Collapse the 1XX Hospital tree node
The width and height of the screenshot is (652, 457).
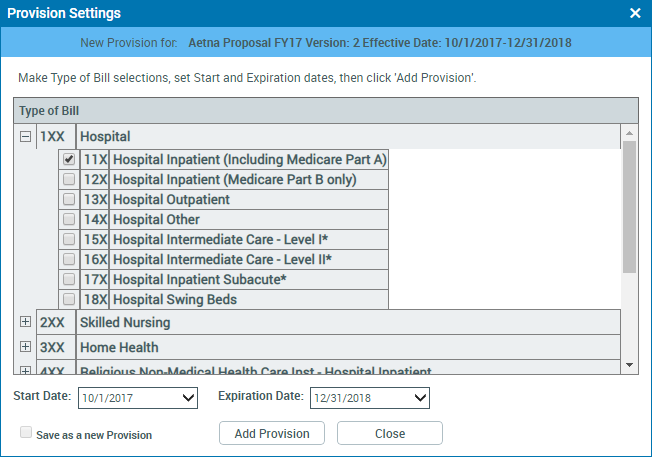point(25,136)
